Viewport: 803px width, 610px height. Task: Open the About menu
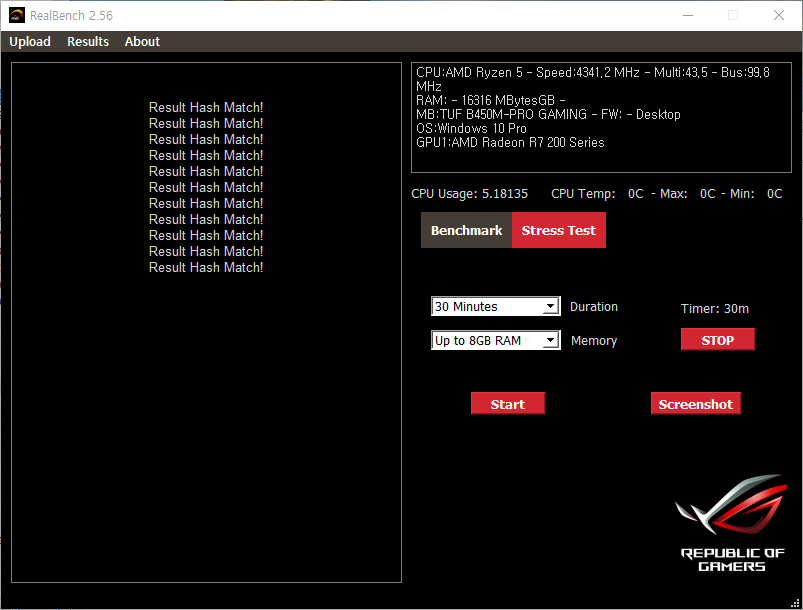(142, 41)
